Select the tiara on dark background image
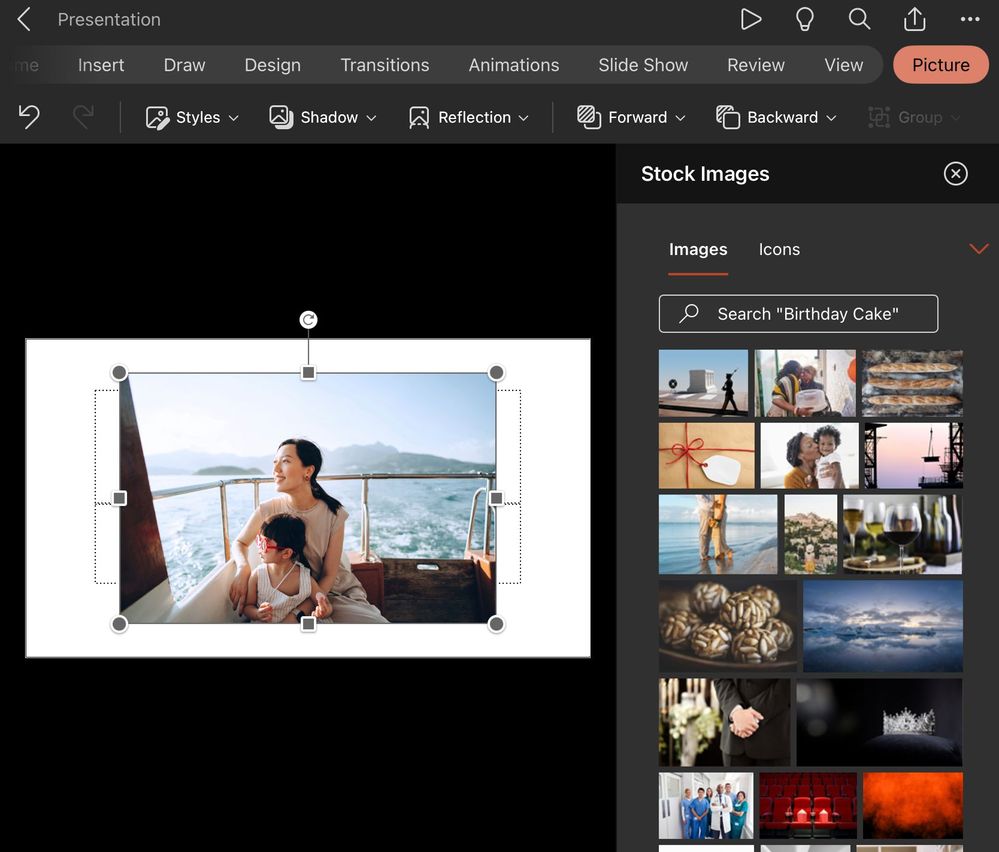999x852 pixels. [879, 722]
